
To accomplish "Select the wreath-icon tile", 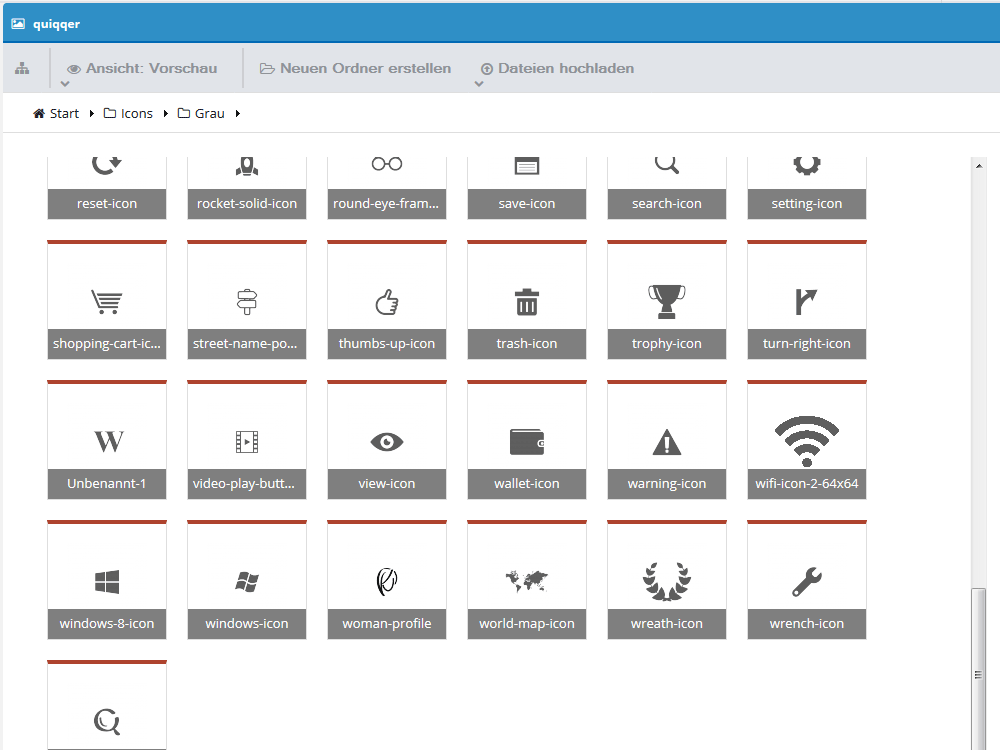I will pos(667,580).
